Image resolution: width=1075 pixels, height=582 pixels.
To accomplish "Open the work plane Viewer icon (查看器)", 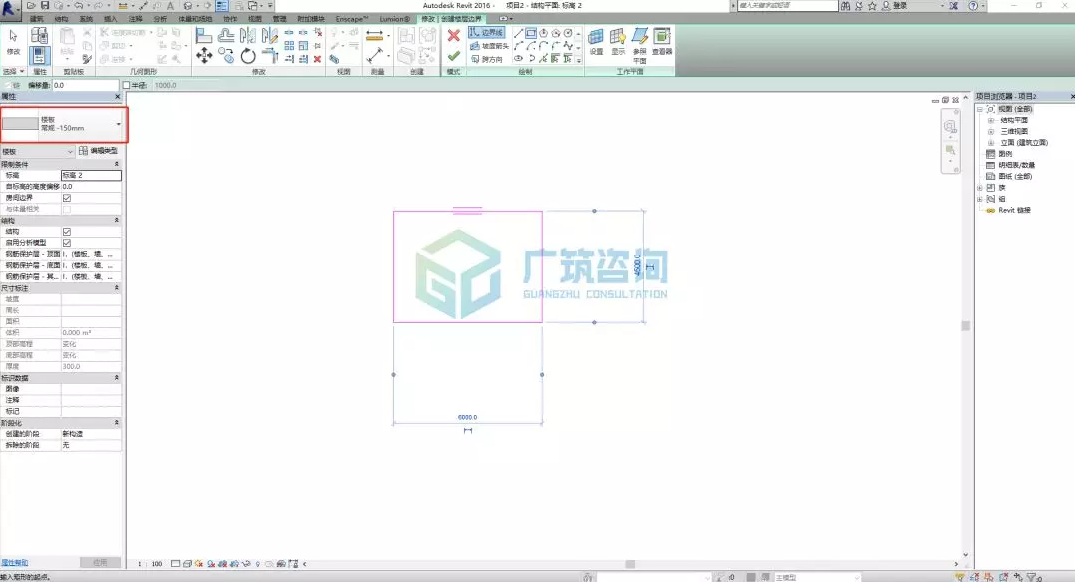I will (x=662, y=41).
